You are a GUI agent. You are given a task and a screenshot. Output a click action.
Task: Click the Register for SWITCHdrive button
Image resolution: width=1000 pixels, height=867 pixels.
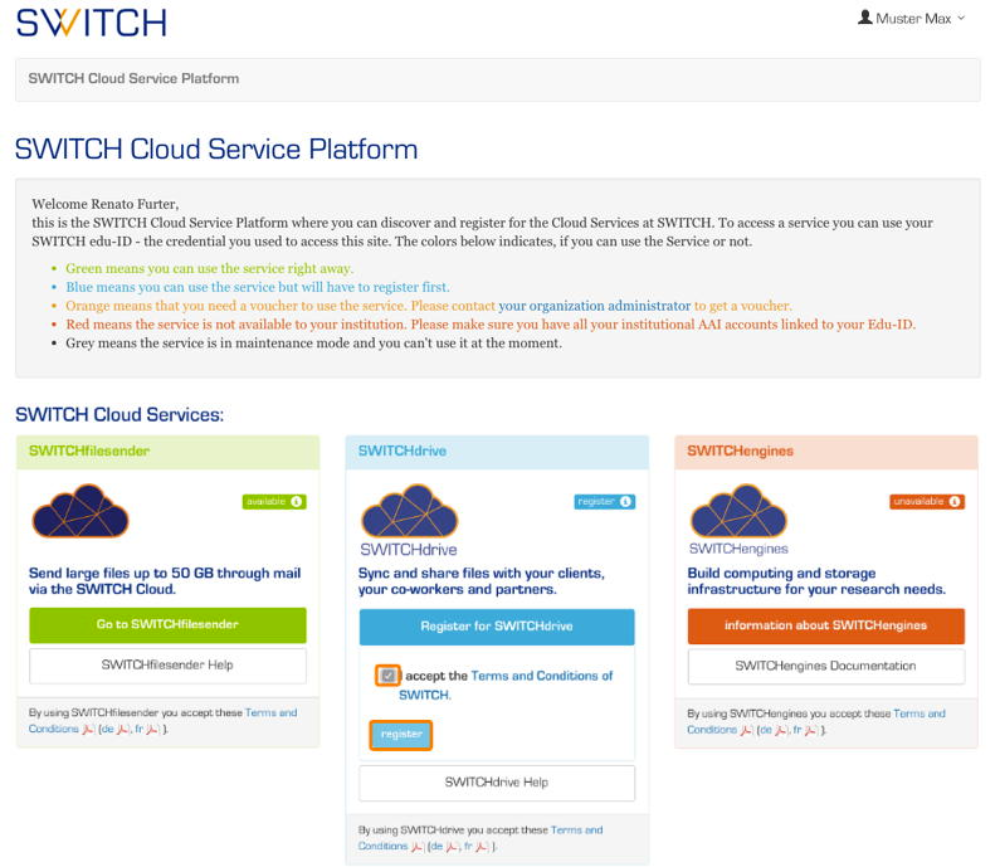pyautogui.click(x=497, y=626)
